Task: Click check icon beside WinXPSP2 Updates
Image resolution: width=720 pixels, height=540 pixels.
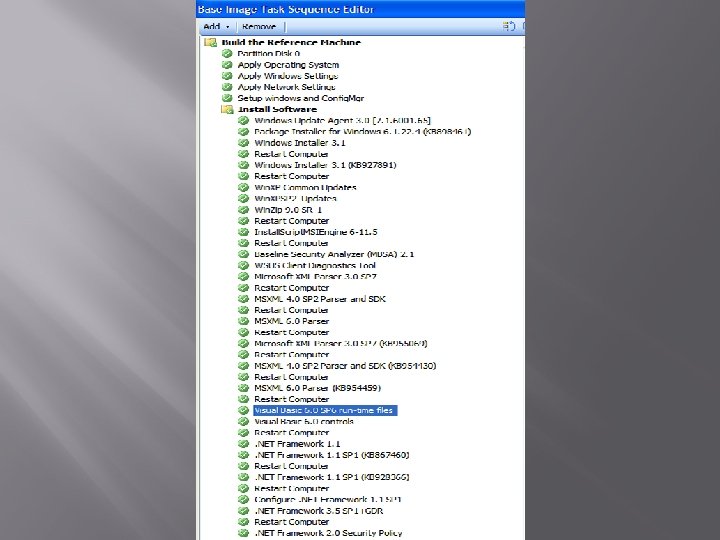Action: click(x=243, y=198)
